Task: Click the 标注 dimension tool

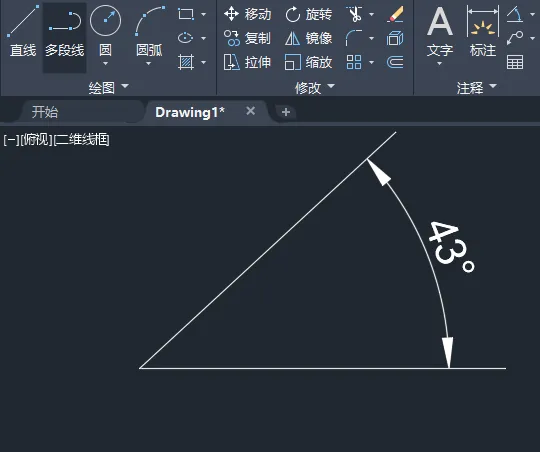Action: tap(483, 32)
